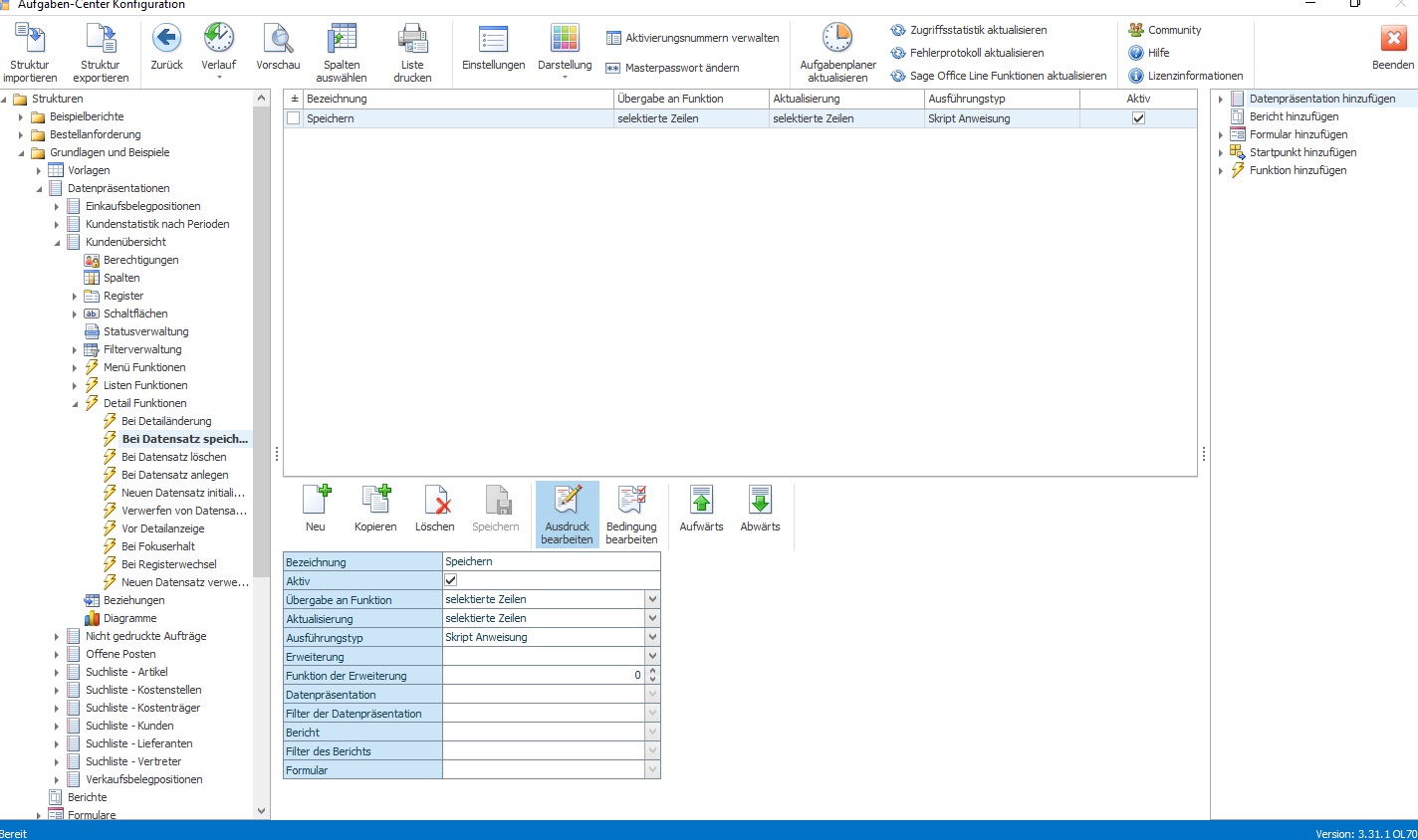The height and width of the screenshot is (840, 1418).
Task: Toggle the Aktiv checkbox in properties grid
Action: pos(450,580)
